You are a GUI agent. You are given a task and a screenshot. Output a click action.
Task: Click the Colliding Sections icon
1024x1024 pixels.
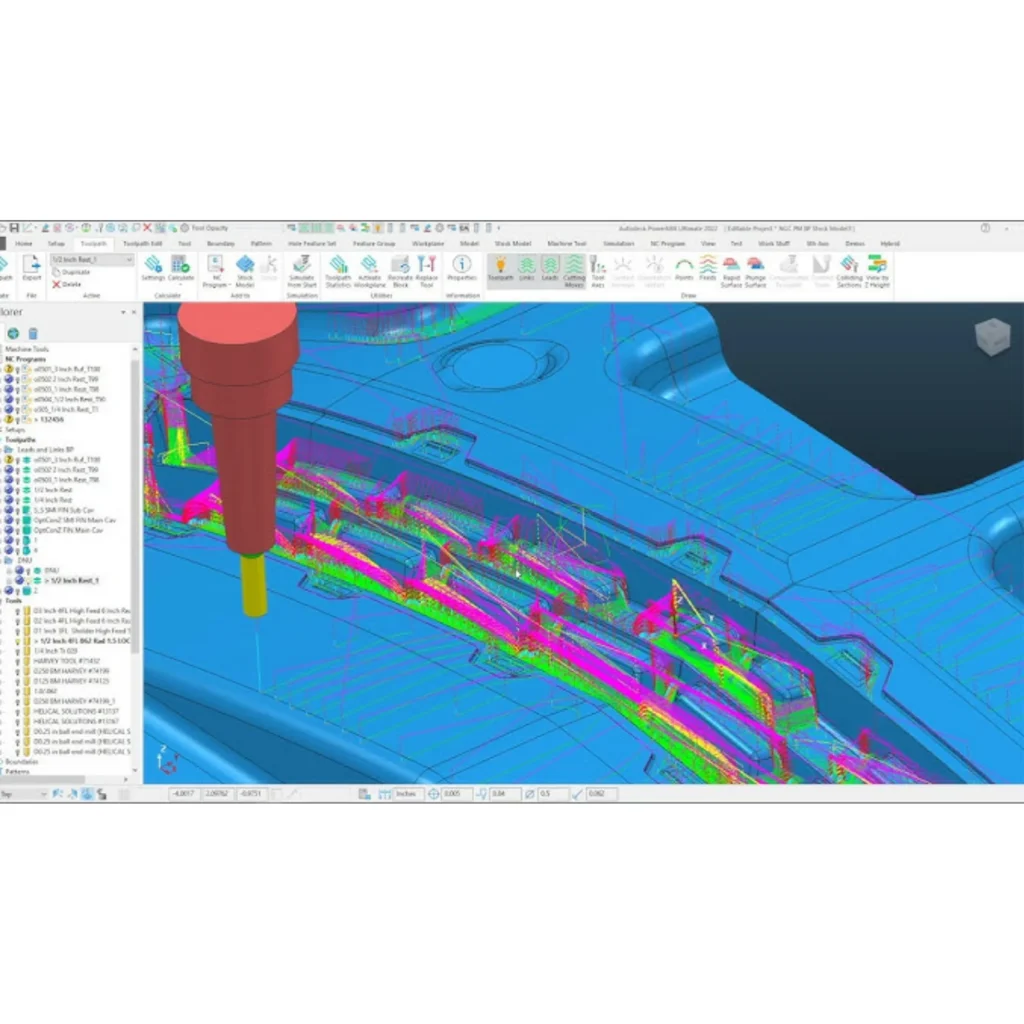[x=849, y=270]
